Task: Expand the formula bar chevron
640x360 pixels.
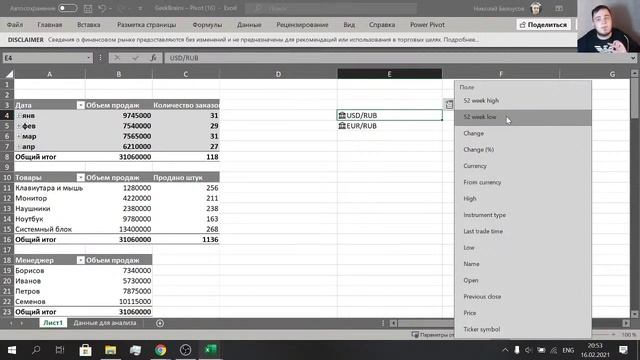Action: coord(633,58)
